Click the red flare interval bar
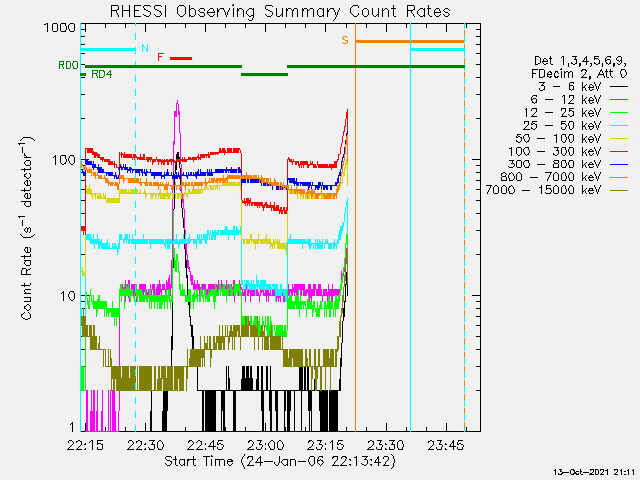Image resolution: width=640 pixels, height=480 pixels. click(181, 58)
